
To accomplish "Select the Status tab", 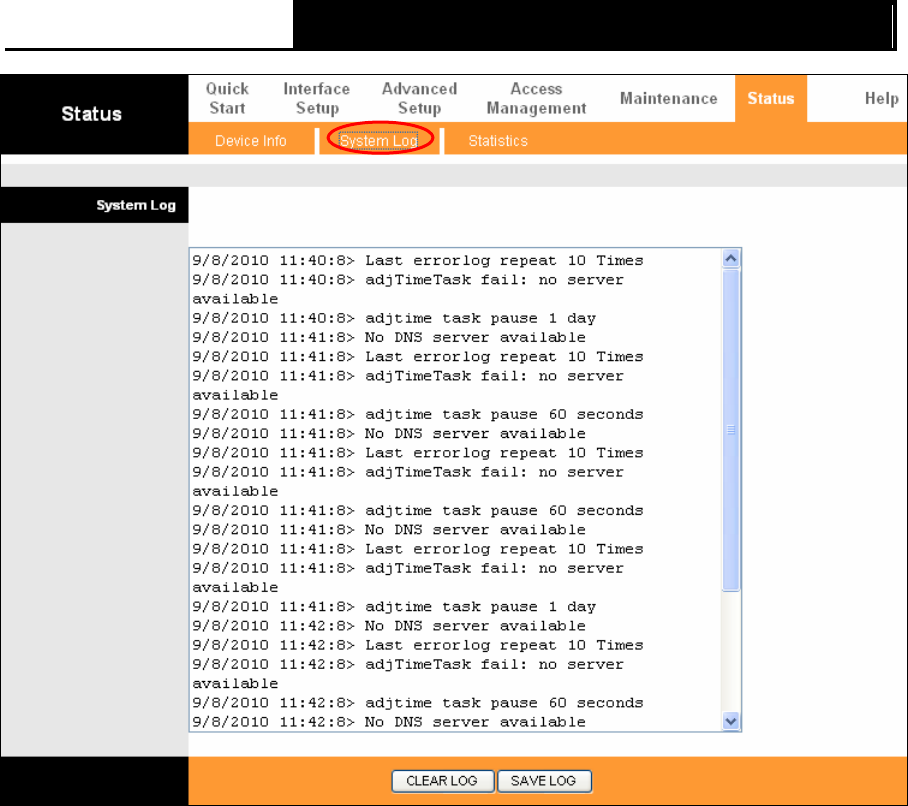I will point(771,98).
